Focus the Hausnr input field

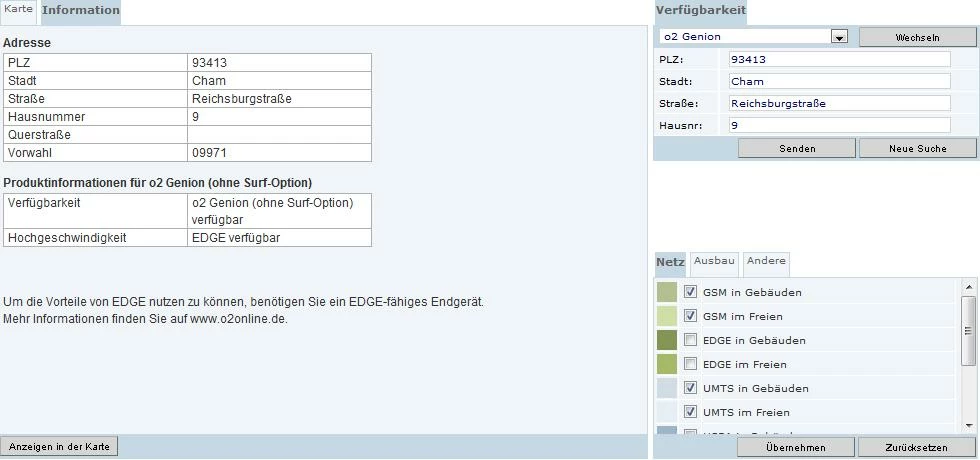[x=839, y=125]
